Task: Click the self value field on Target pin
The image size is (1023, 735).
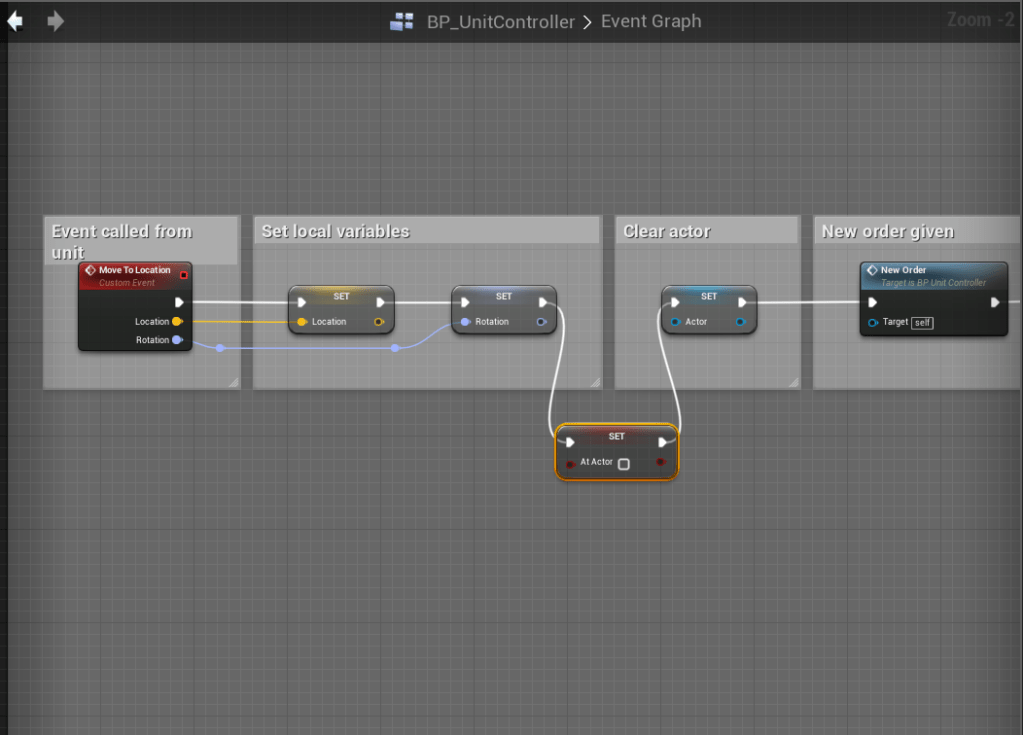Action: tap(922, 323)
